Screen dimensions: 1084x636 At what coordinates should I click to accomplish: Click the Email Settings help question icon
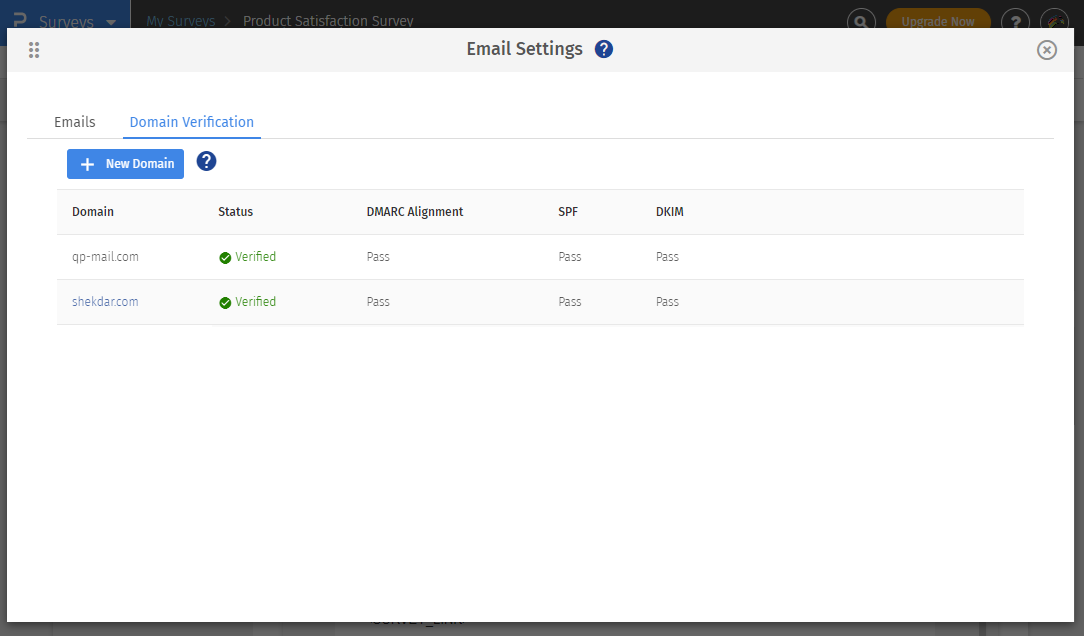point(603,49)
